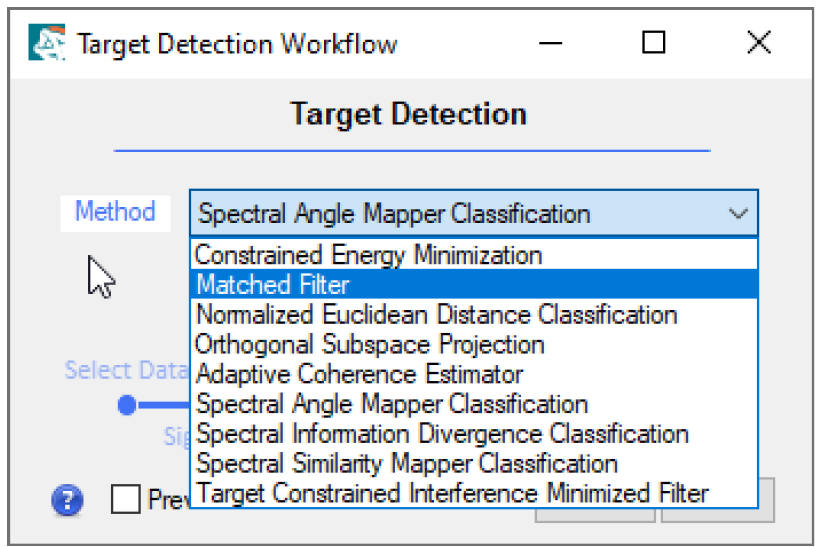Viewport: 828px width, 547px height.
Task: Close the Target Detection Workflow dialog
Action: click(x=758, y=43)
